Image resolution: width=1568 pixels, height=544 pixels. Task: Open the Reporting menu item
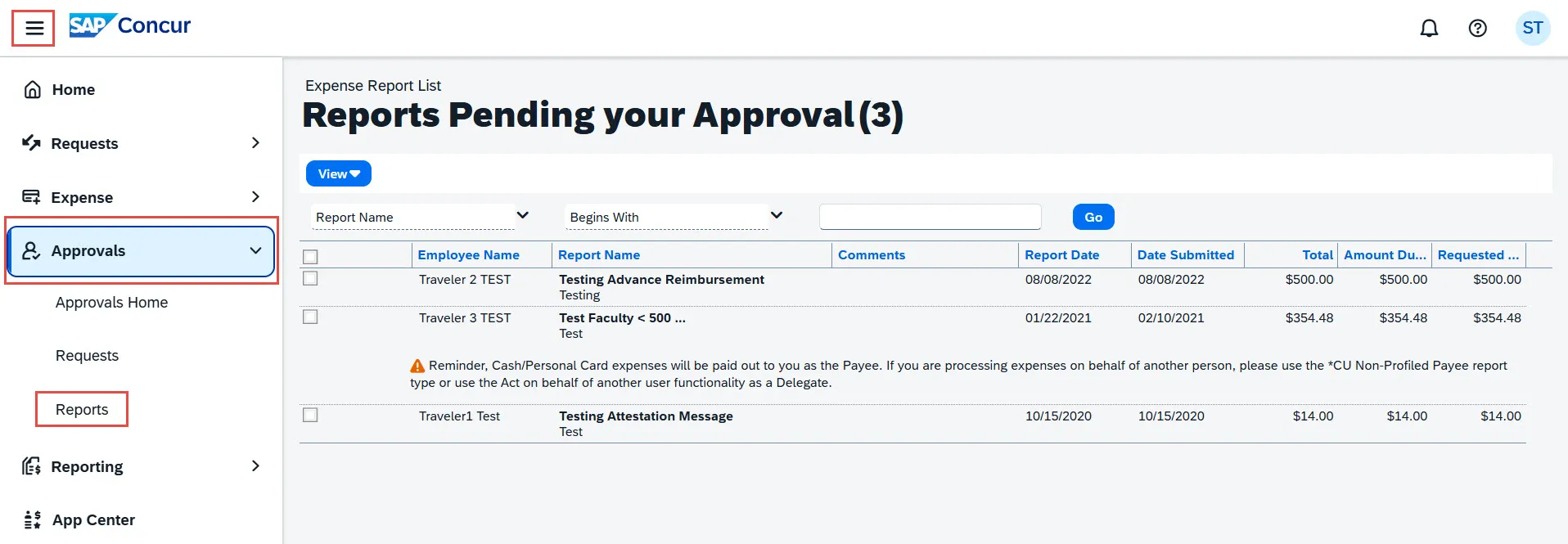tap(87, 466)
